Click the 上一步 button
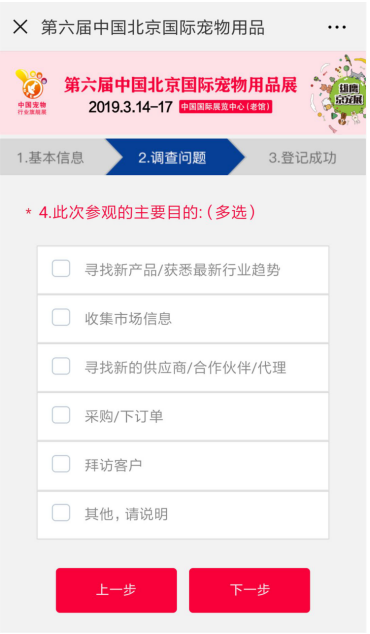The width and height of the screenshot is (370, 634). tap(116, 590)
